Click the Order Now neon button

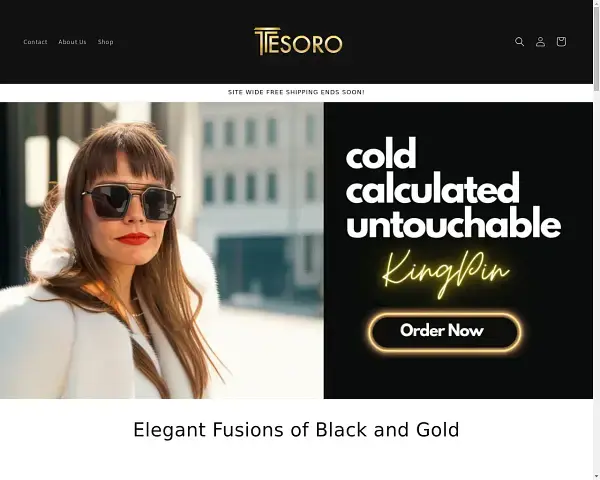445,331
